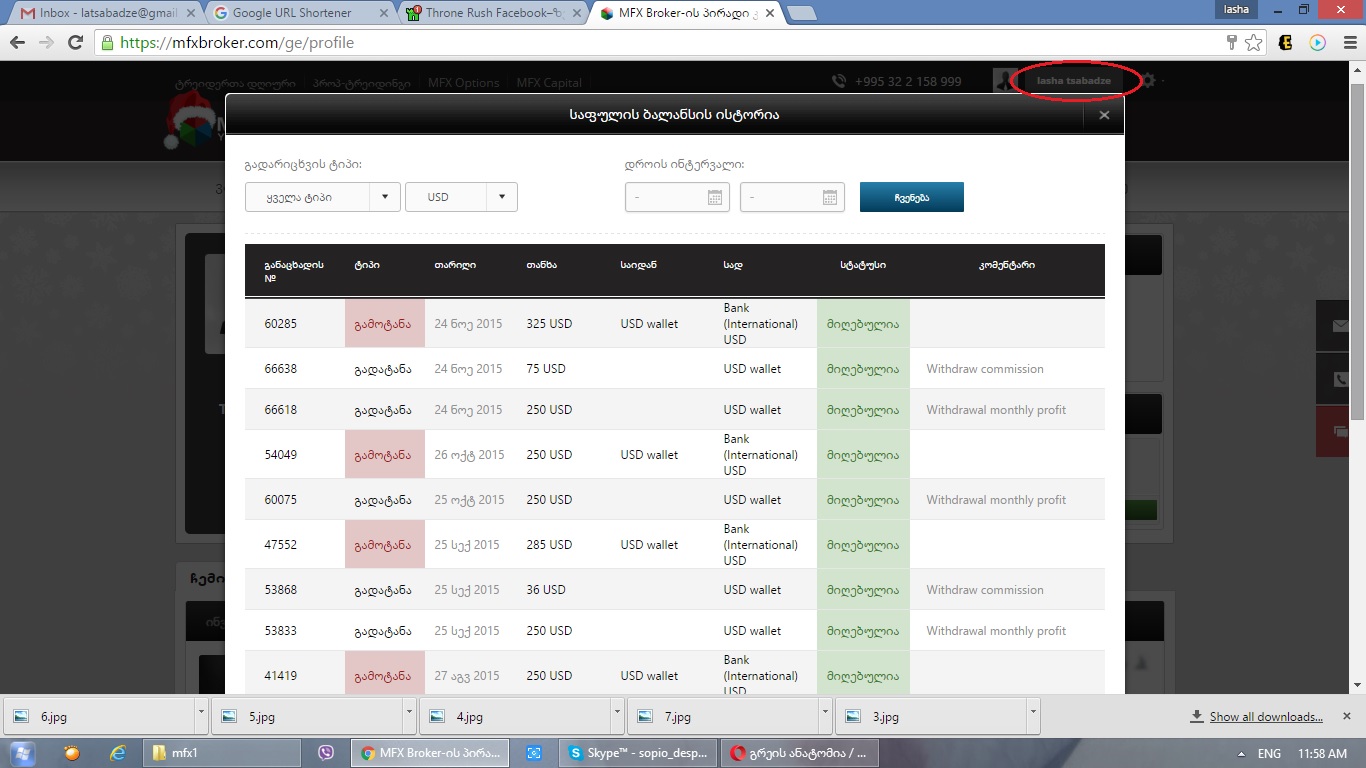This screenshot has height=768, width=1366.
Task: Bookmark this page with the star icon
Action: (1254, 43)
